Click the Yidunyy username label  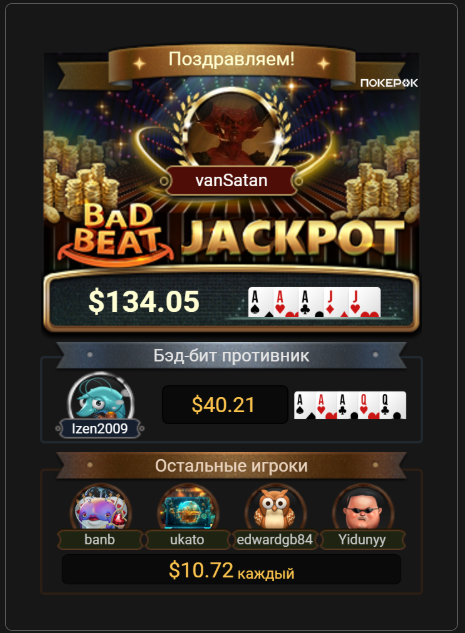click(362, 540)
